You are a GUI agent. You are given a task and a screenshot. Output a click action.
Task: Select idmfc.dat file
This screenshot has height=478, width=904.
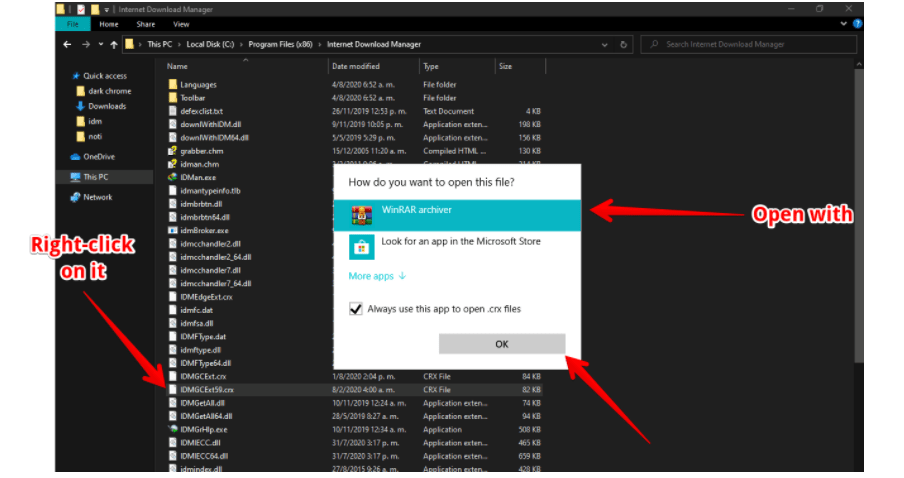(197, 310)
